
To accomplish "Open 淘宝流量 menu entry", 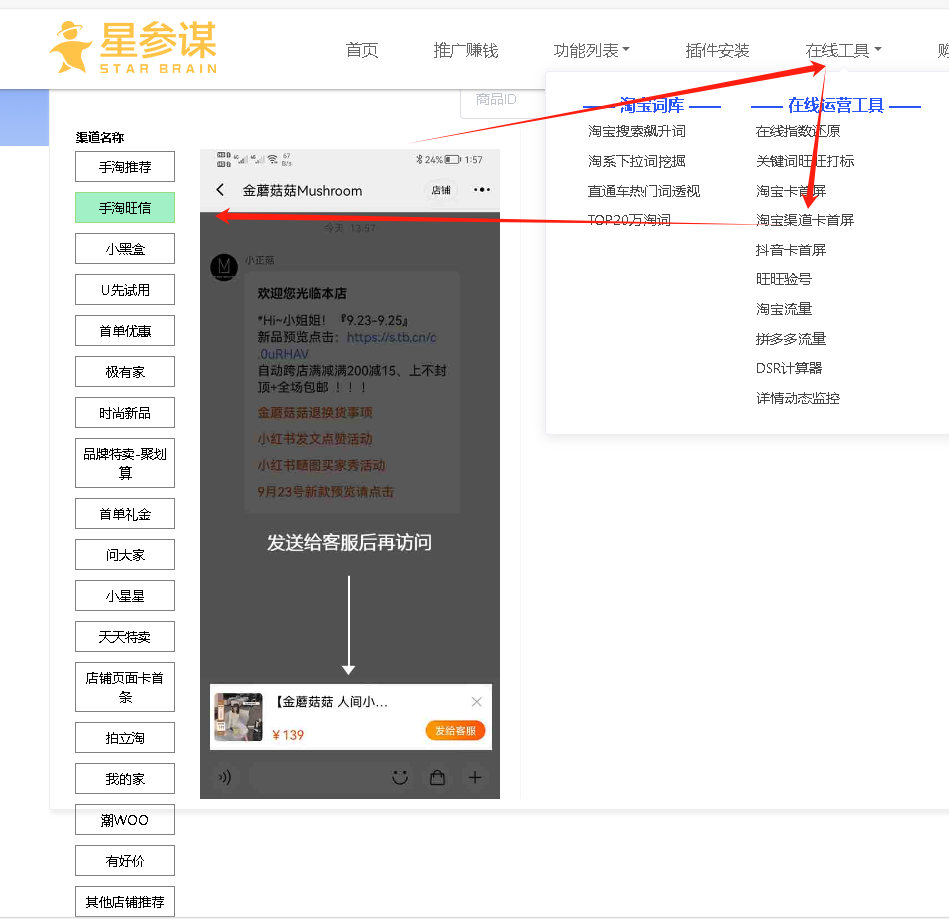I will click(784, 309).
